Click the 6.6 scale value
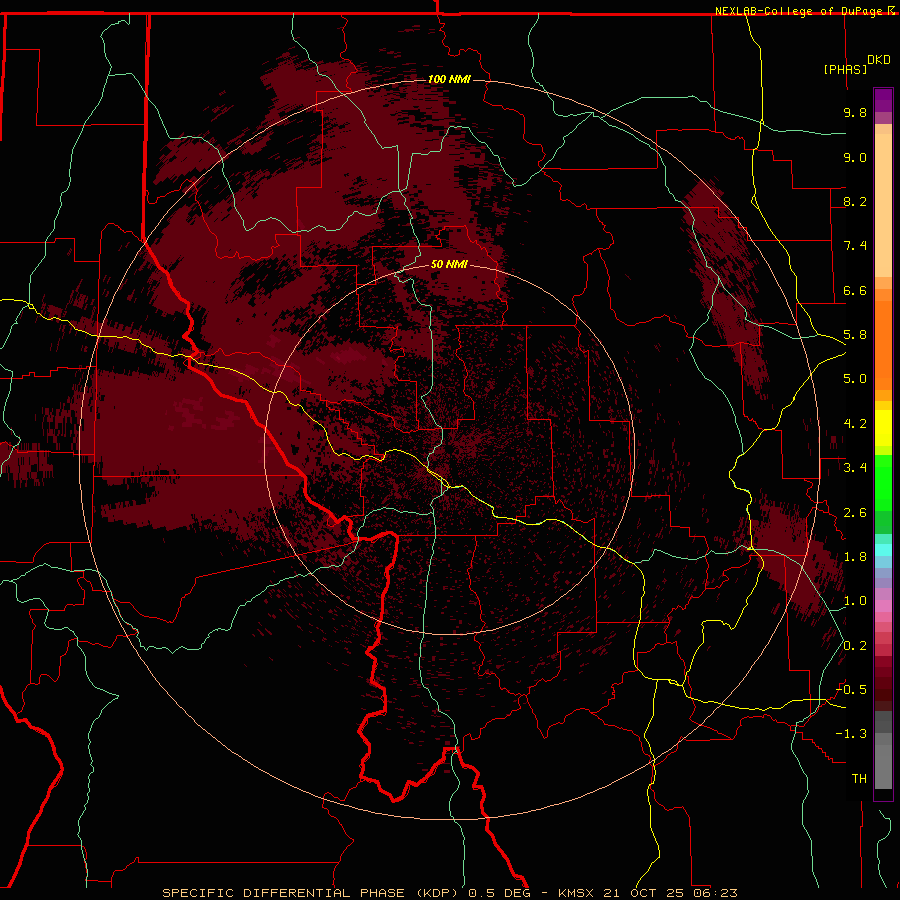This screenshot has width=900, height=900. 855,290
